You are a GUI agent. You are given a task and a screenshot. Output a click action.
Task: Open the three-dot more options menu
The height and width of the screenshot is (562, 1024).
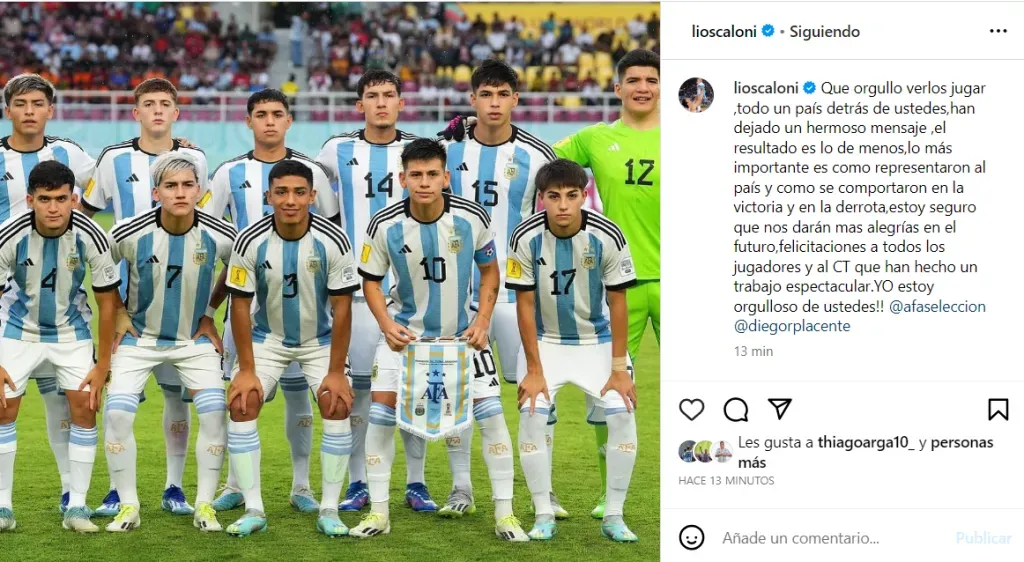[998, 31]
